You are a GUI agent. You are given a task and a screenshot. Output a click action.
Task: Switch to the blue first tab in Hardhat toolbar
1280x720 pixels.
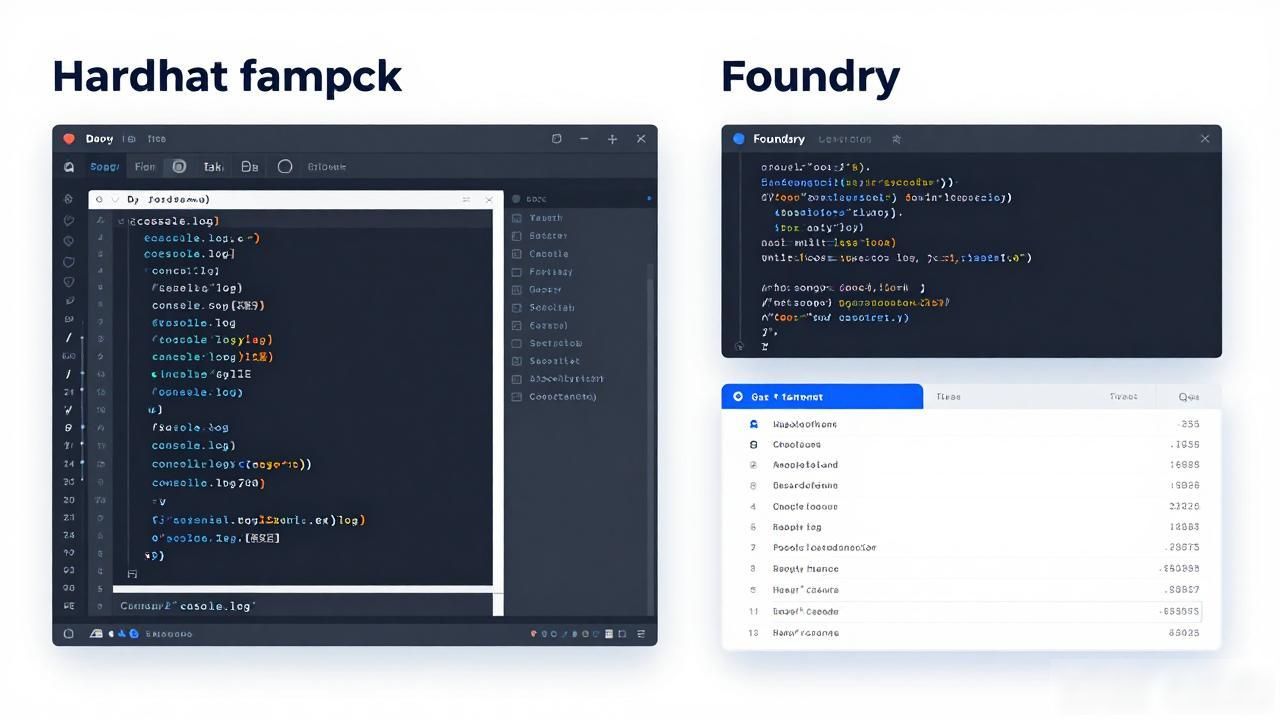(105, 167)
